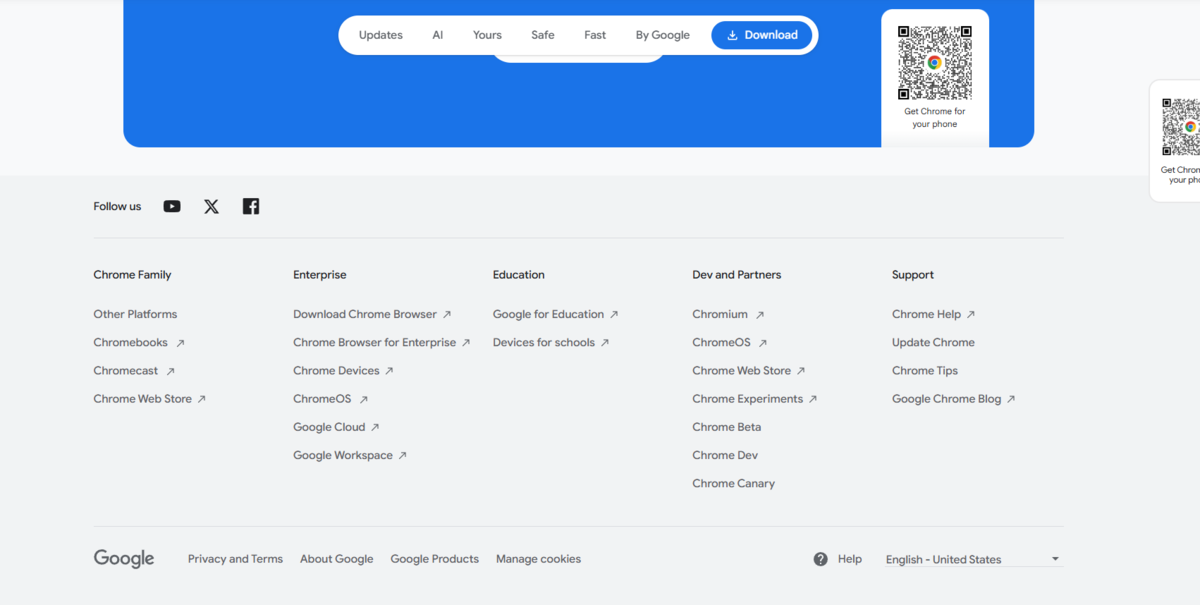Switch to the By Google tab
1200x605 pixels.
click(662, 34)
